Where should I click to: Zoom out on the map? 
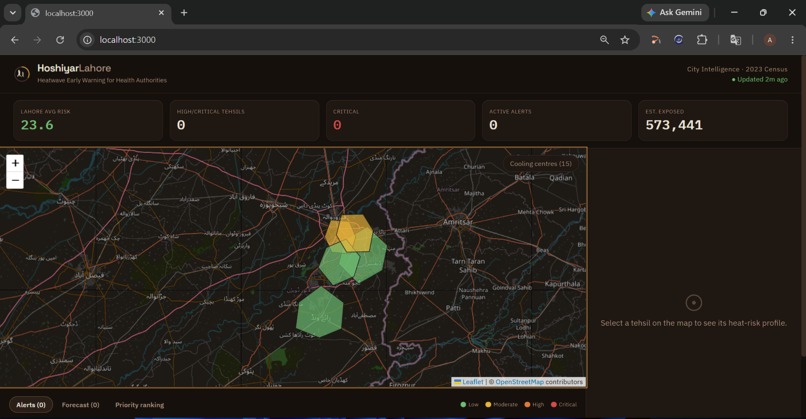tap(15, 180)
